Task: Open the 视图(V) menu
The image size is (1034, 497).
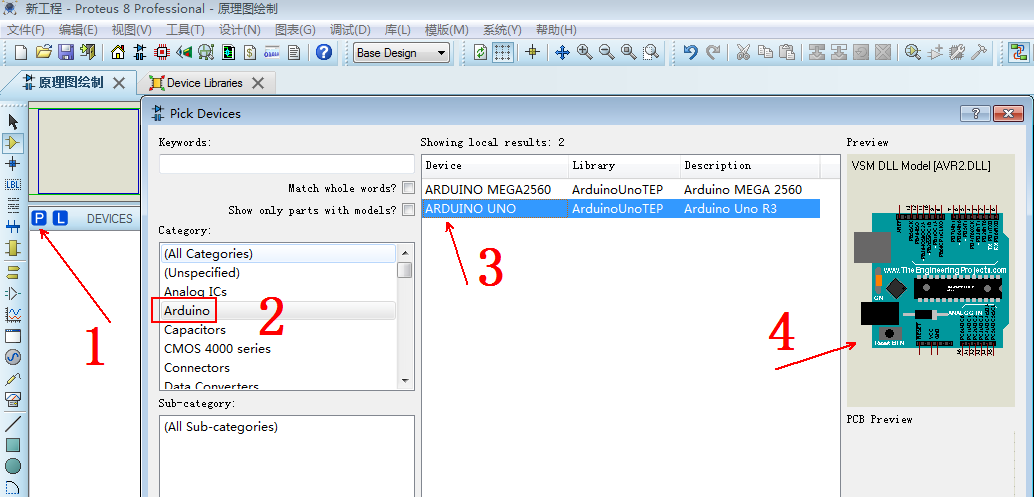Action: pos(131,30)
